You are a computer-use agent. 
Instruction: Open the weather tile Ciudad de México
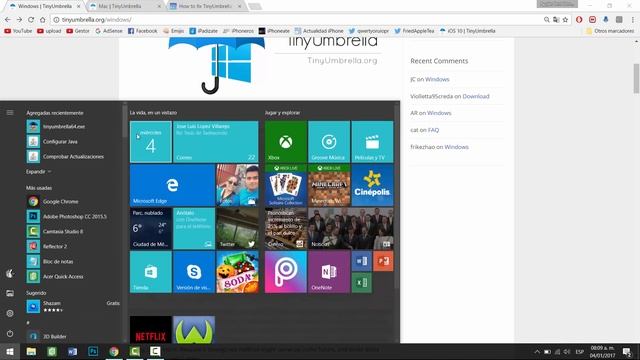[x=151, y=228]
